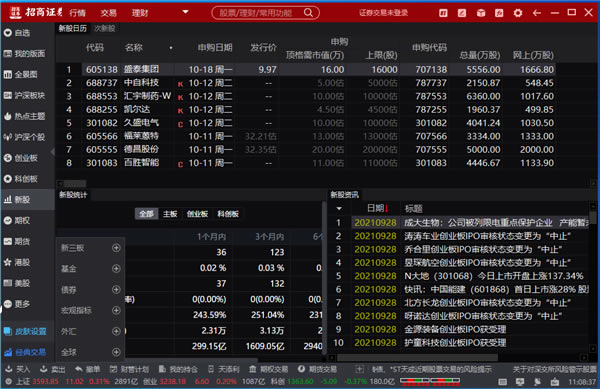The height and width of the screenshot is (389, 600).
Task: Toggle the 科创板 filter in 新股统计
Action: point(228,214)
